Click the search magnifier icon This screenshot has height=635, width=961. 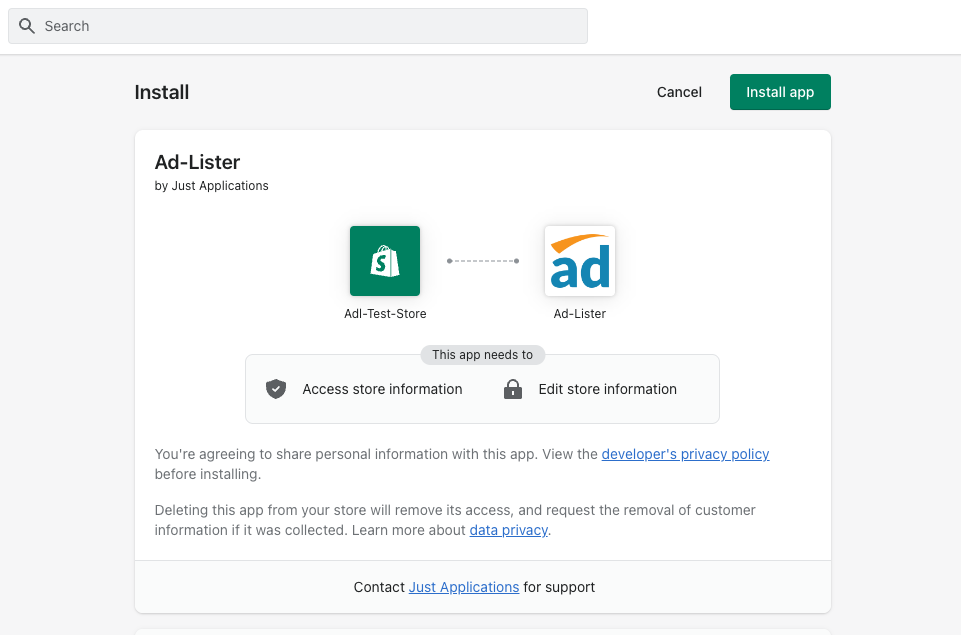(x=27, y=26)
